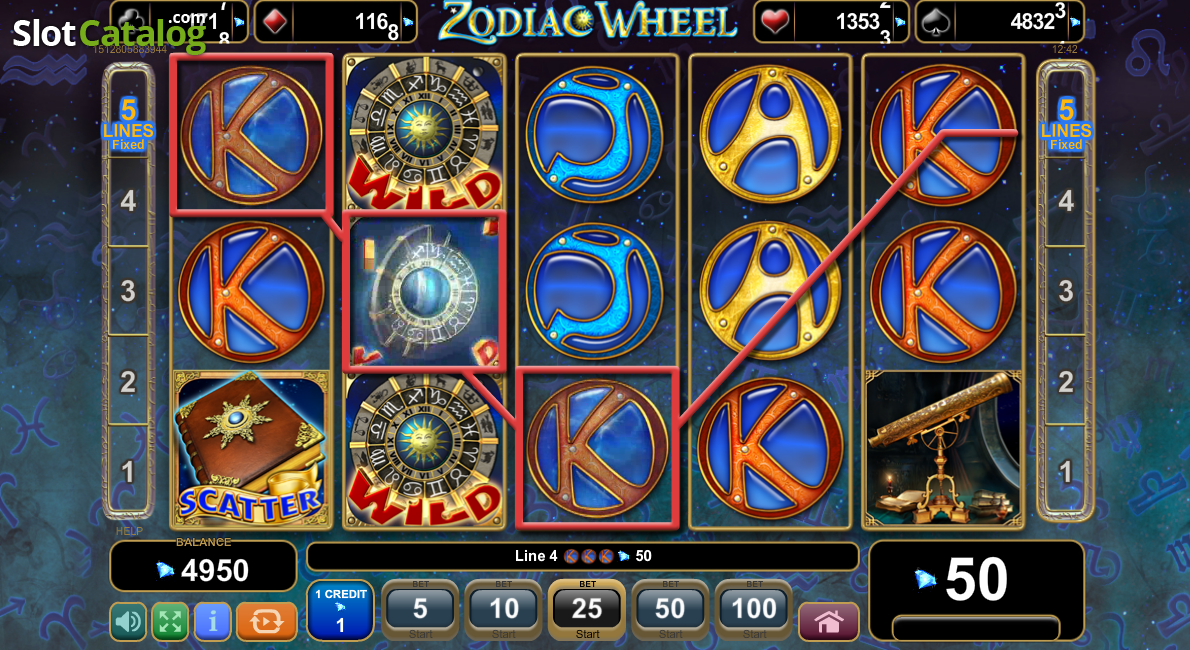Image resolution: width=1190 pixels, height=650 pixels.
Task: Expand the hearts jackpot arrow
Action: 900,23
